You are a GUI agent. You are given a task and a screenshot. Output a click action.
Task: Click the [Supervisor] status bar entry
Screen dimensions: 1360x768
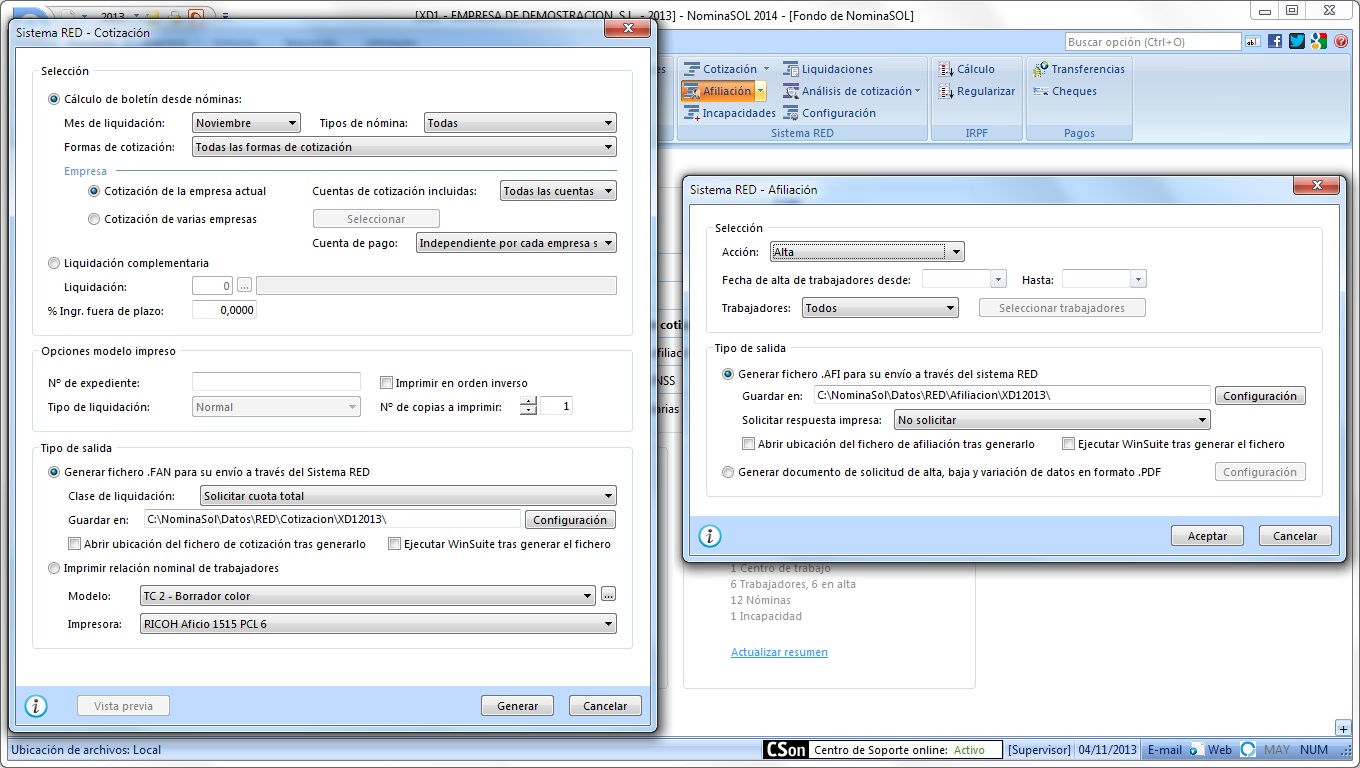(1039, 750)
